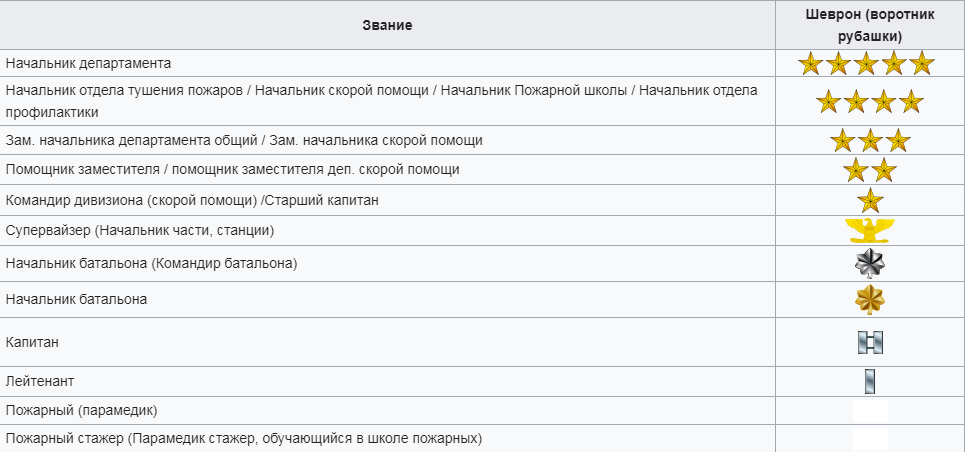Viewport: 965px width, 452px height.
Task: Click the four gold stars chevron
Action: pyautogui.click(x=869, y=102)
